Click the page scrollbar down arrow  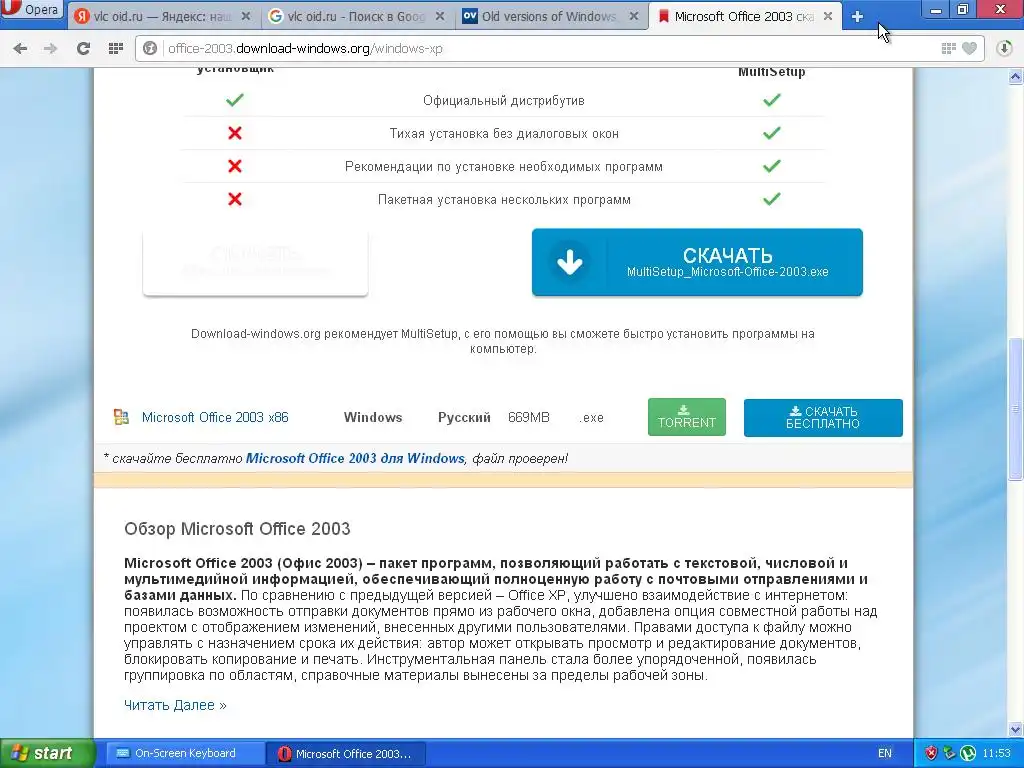tap(1015, 729)
